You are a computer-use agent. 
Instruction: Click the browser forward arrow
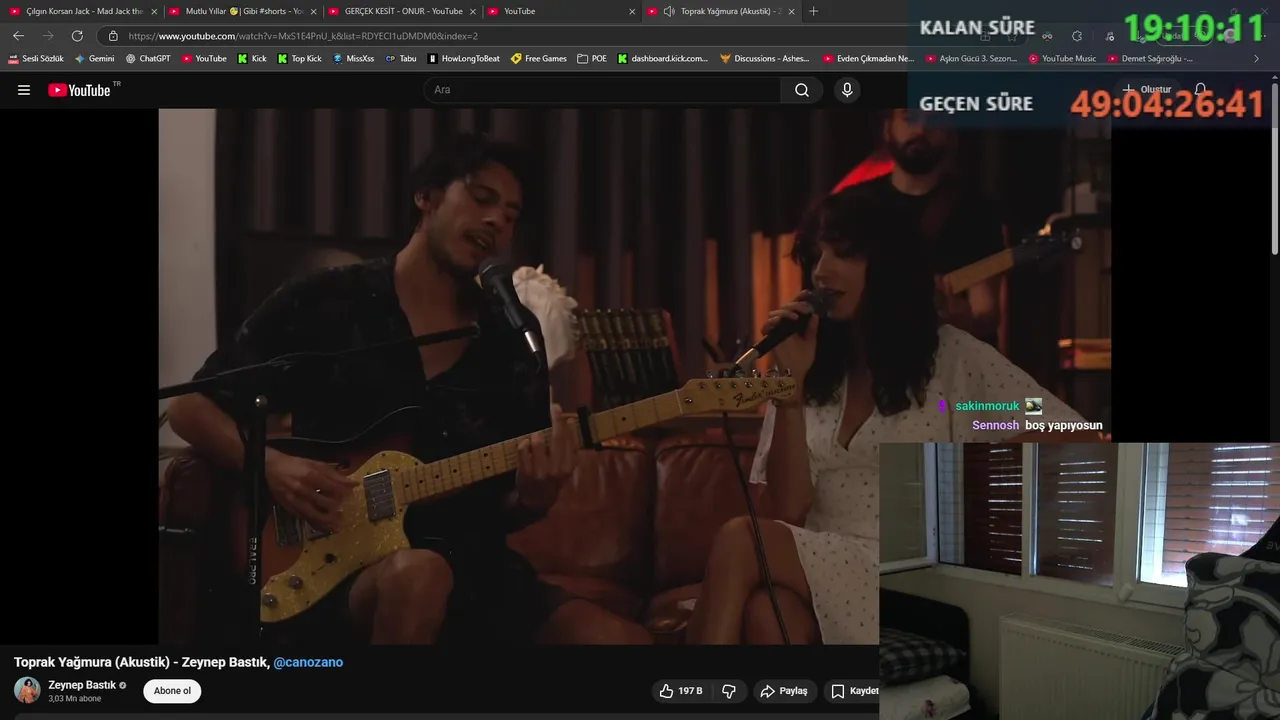pos(48,35)
